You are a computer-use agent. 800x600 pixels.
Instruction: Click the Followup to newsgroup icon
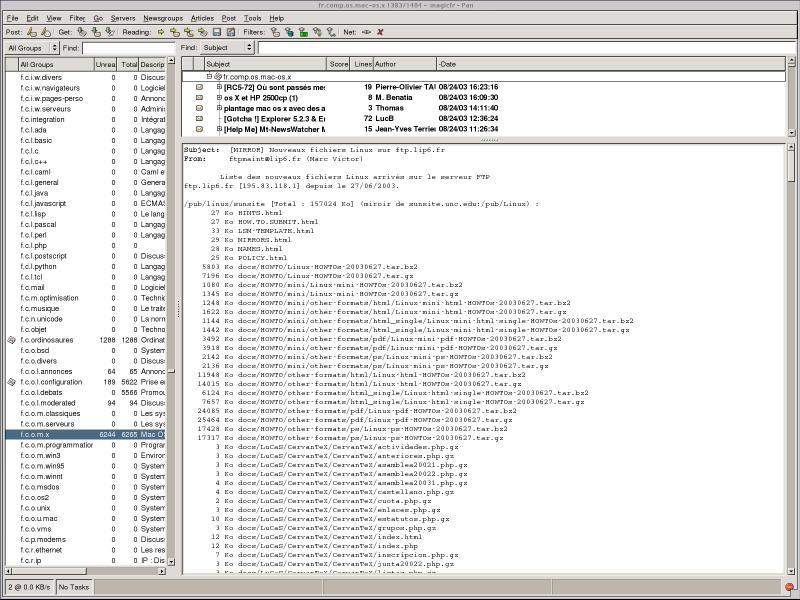point(45,32)
